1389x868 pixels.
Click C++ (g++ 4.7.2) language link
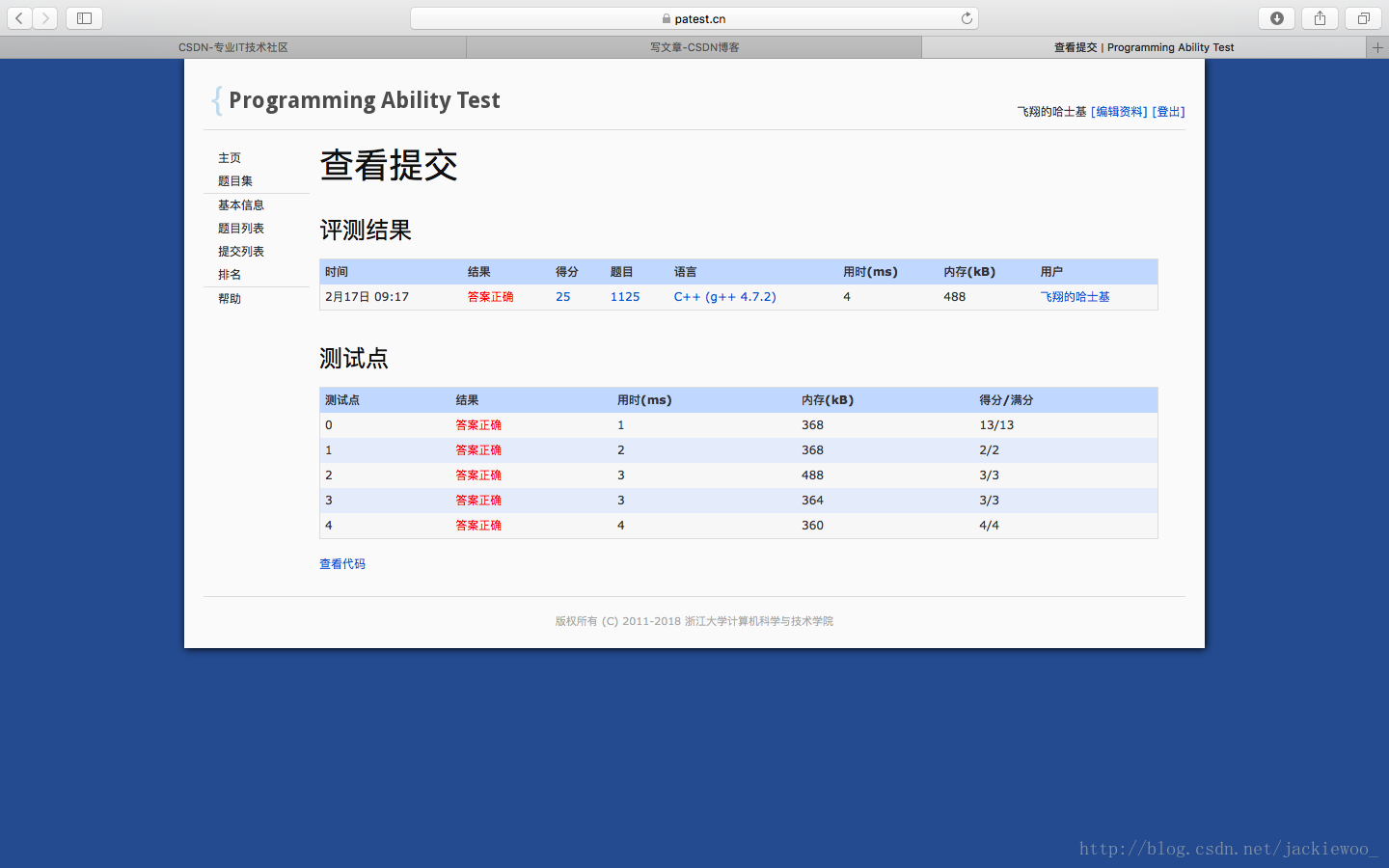point(724,297)
